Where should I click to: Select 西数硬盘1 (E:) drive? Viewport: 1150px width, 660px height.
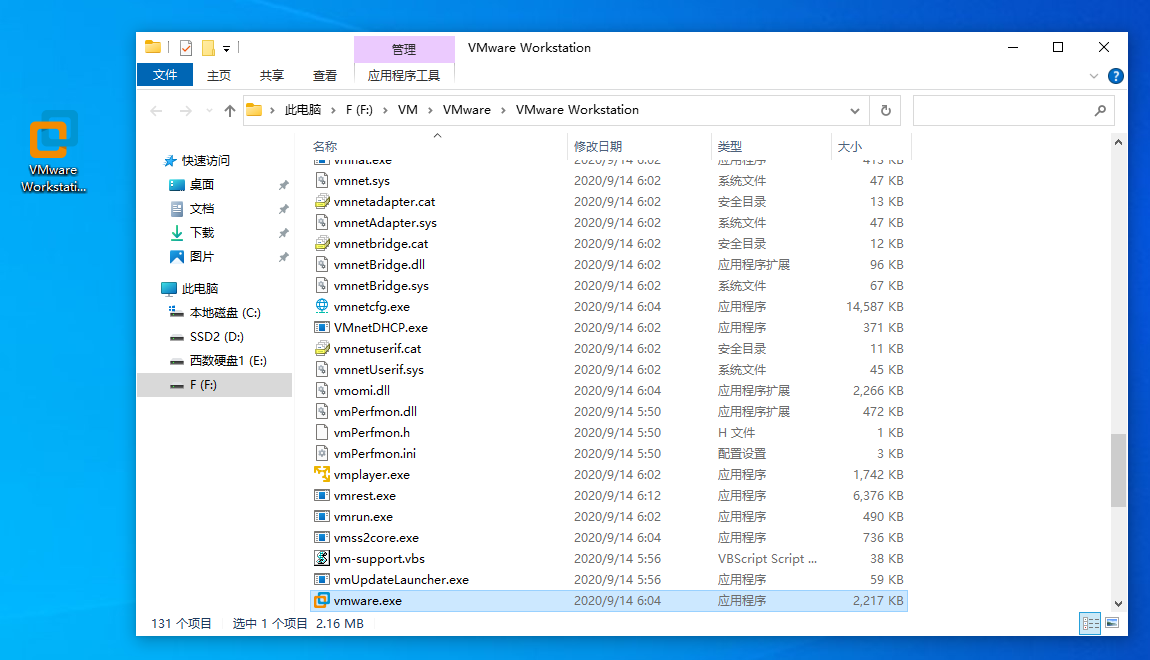228,361
